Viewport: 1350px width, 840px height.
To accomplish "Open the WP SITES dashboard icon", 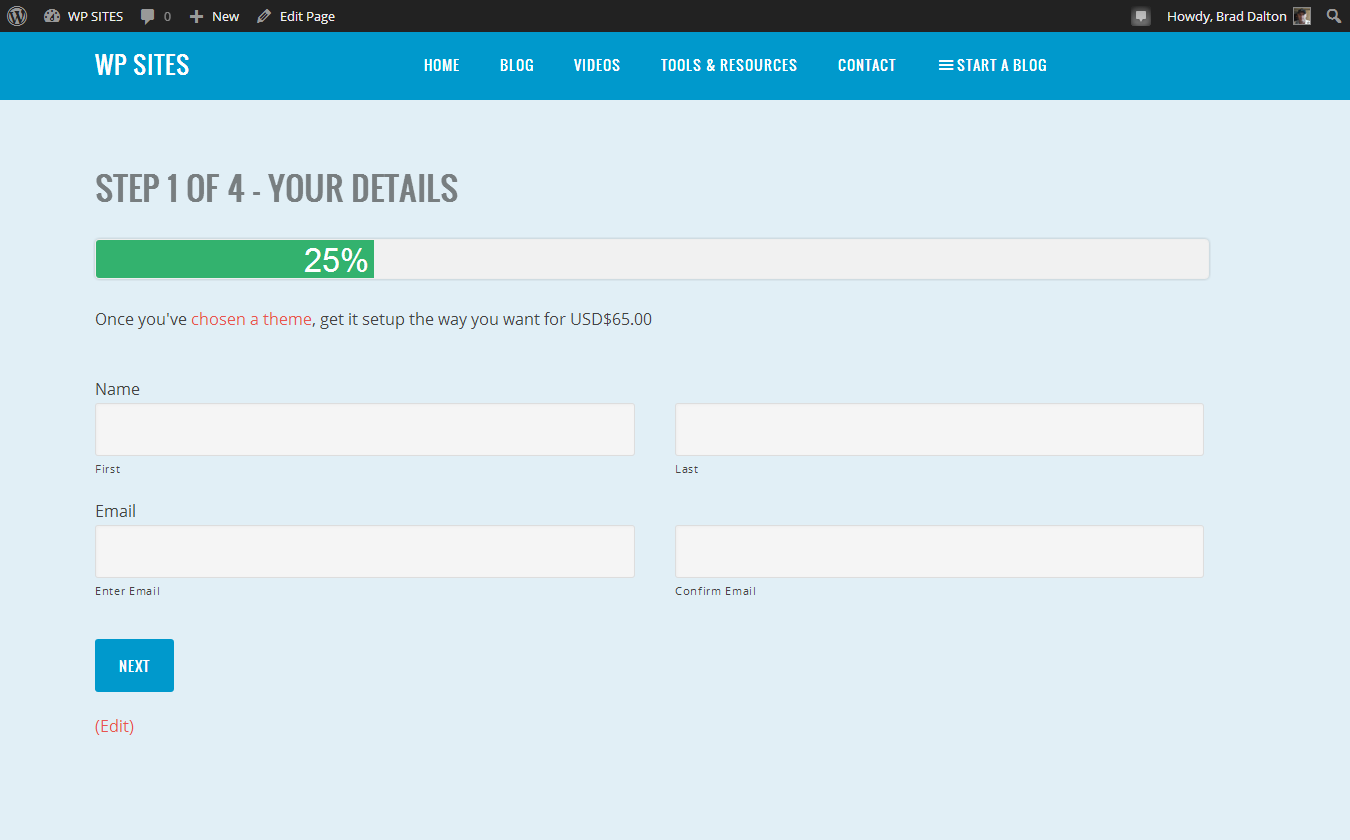I will (52, 16).
